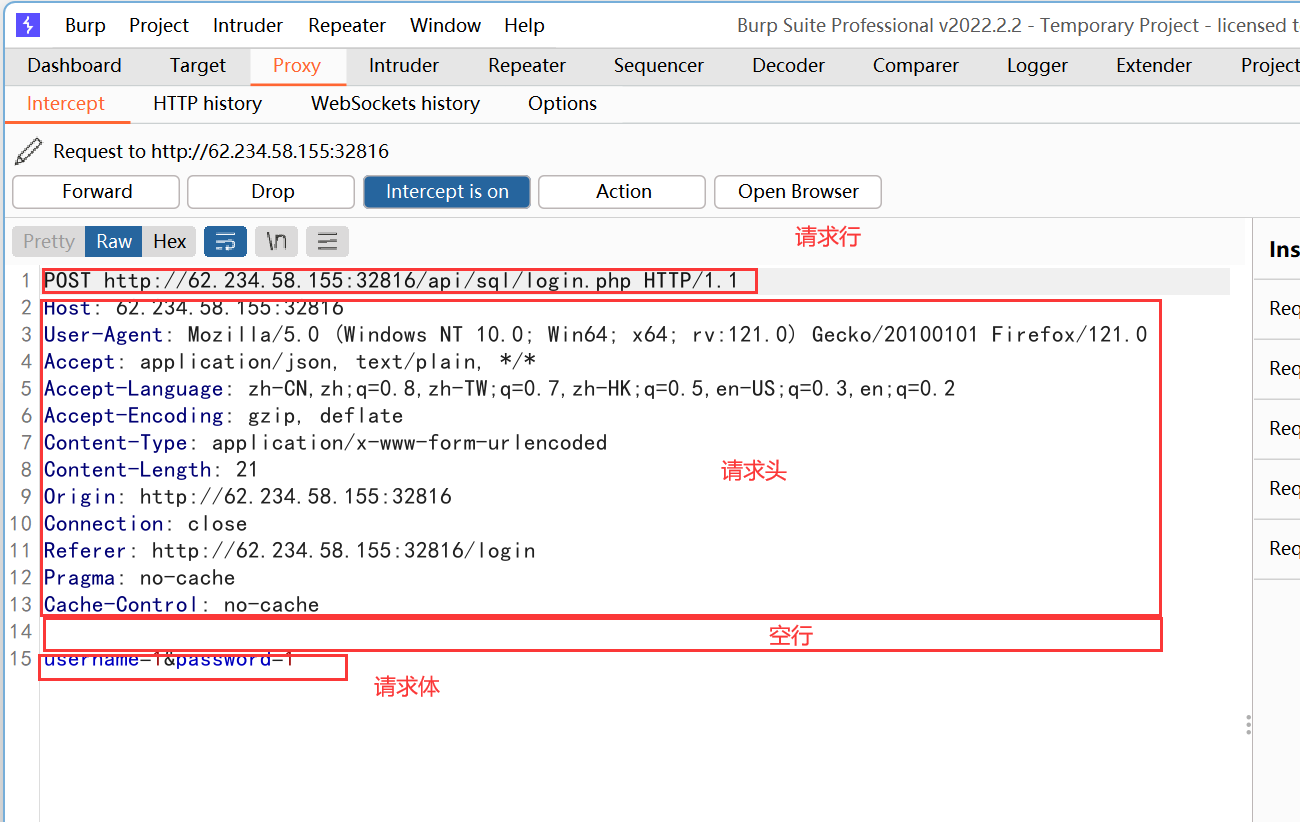Open the Window menu
1300x822 pixels.
click(445, 25)
